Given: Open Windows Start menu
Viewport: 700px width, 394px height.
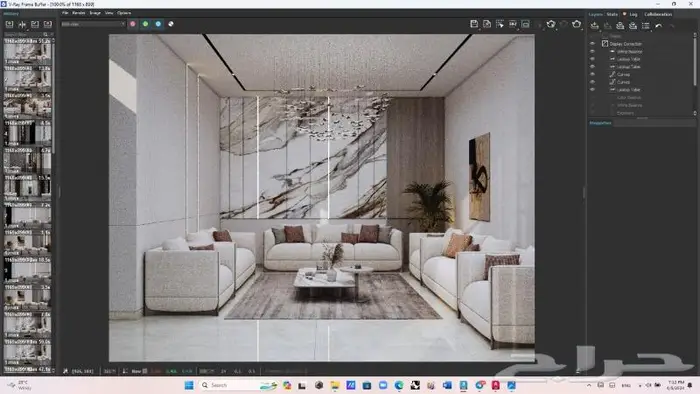Looking at the screenshot, I should pos(189,385).
